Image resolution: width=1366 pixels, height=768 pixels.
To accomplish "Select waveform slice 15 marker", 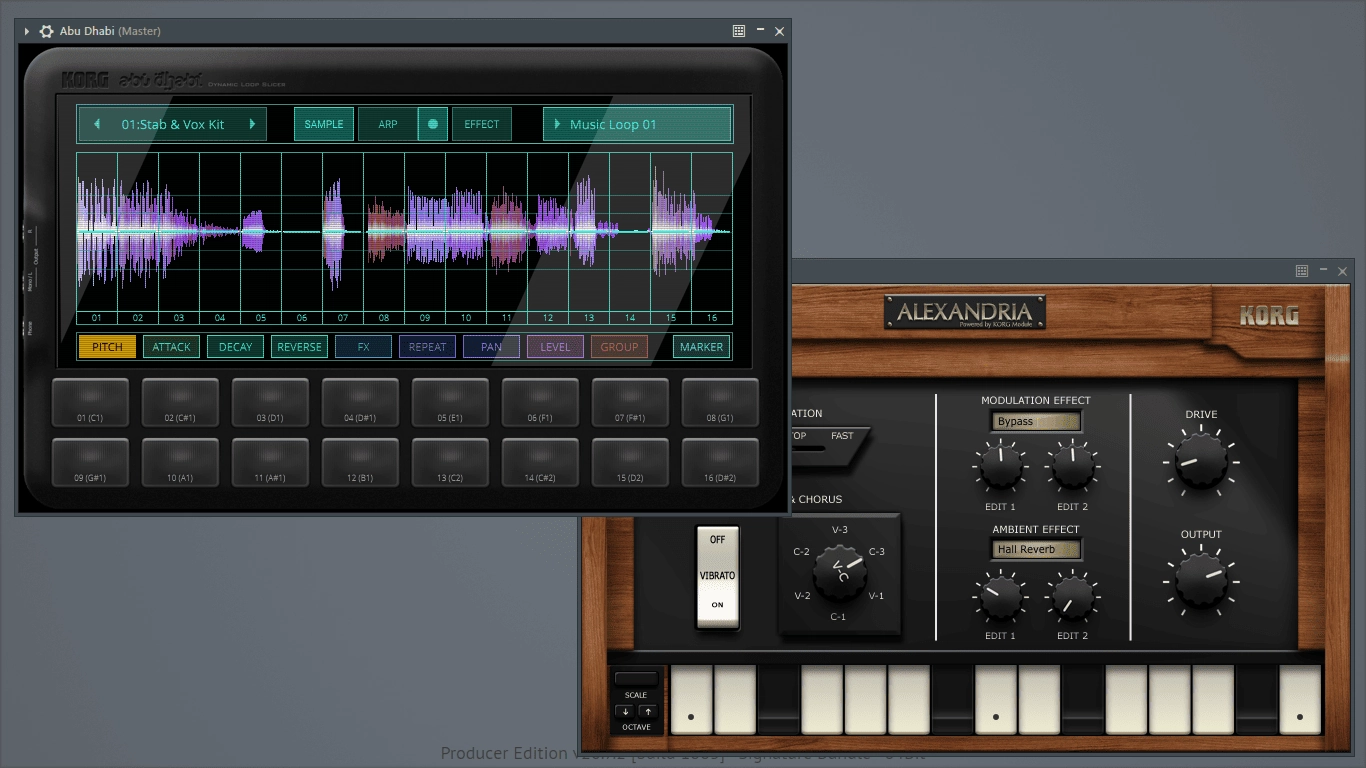I will point(671,318).
